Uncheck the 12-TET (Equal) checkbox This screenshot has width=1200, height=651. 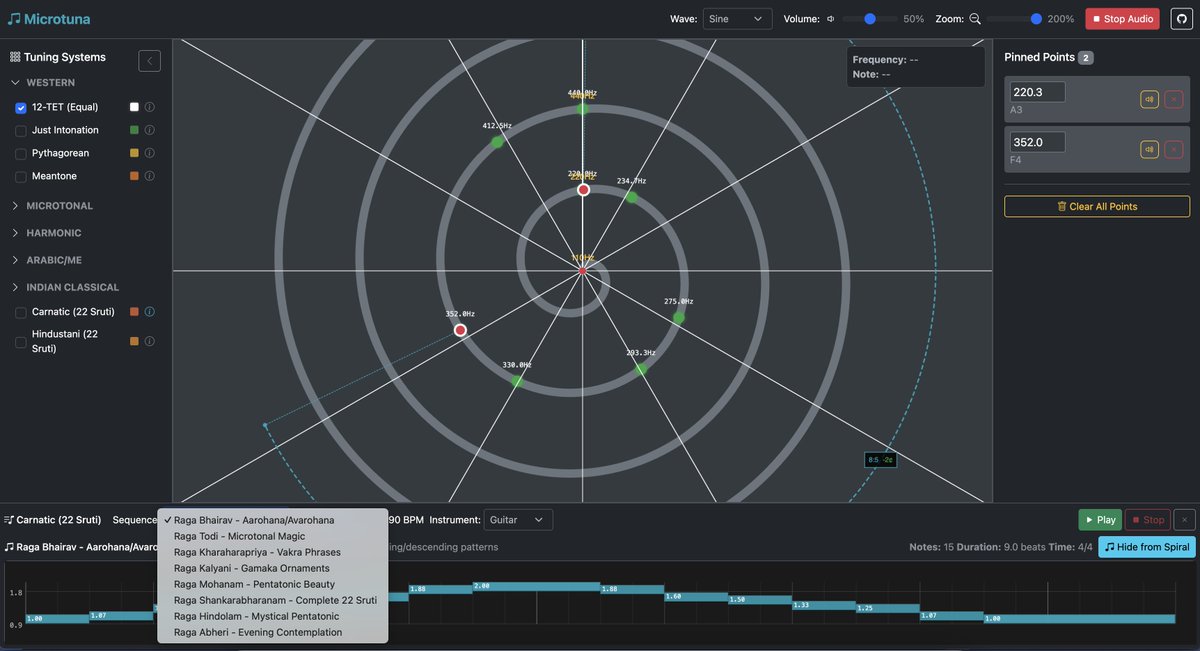[21, 107]
